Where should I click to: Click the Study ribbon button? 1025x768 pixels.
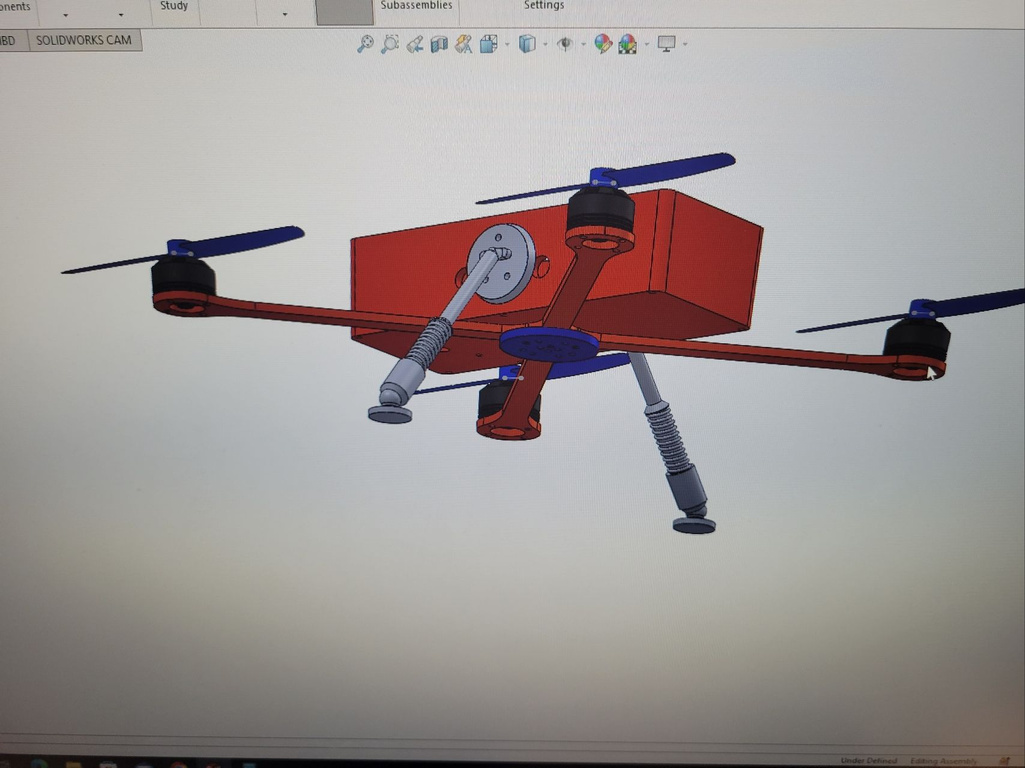pos(174,6)
